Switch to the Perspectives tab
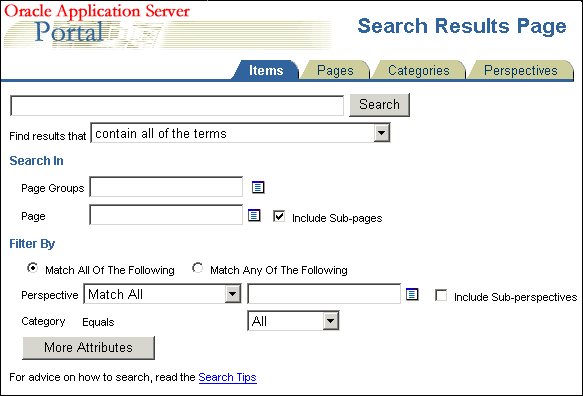Viewport: 583px width, 396px height. point(521,70)
